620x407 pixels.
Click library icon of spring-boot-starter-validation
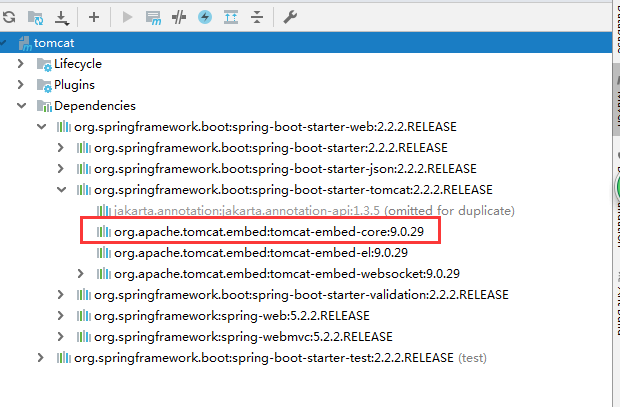[84, 294]
